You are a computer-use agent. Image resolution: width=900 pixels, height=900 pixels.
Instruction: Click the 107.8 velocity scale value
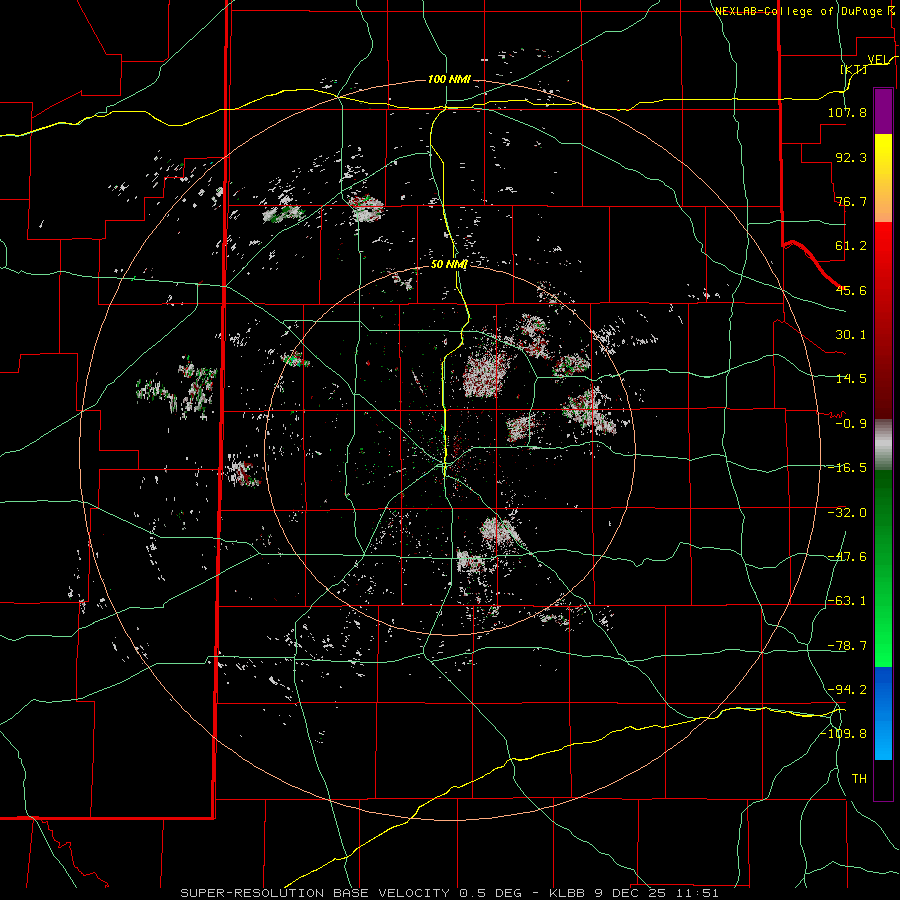coord(847,112)
